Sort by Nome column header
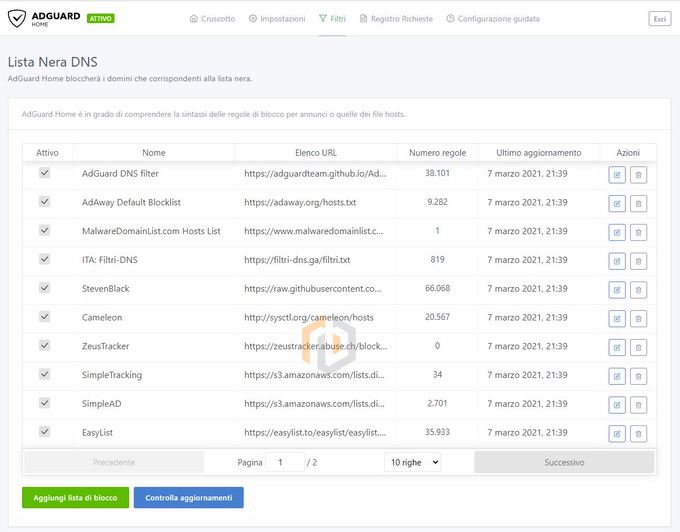680x532 pixels. [x=154, y=153]
